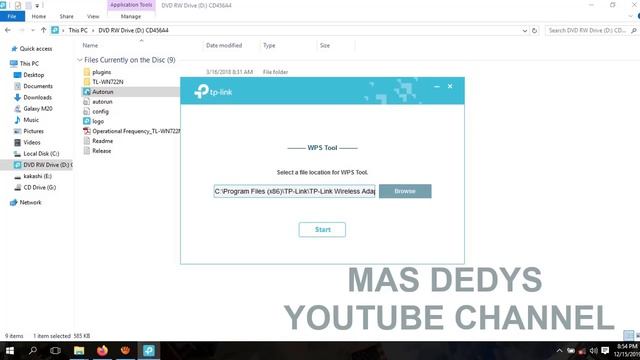Open Firefox from the taskbar

point(102,351)
